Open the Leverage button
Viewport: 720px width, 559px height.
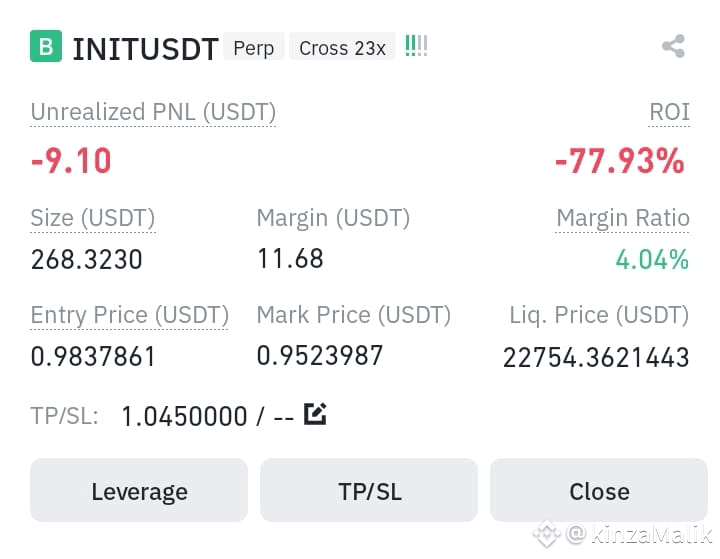(139, 490)
